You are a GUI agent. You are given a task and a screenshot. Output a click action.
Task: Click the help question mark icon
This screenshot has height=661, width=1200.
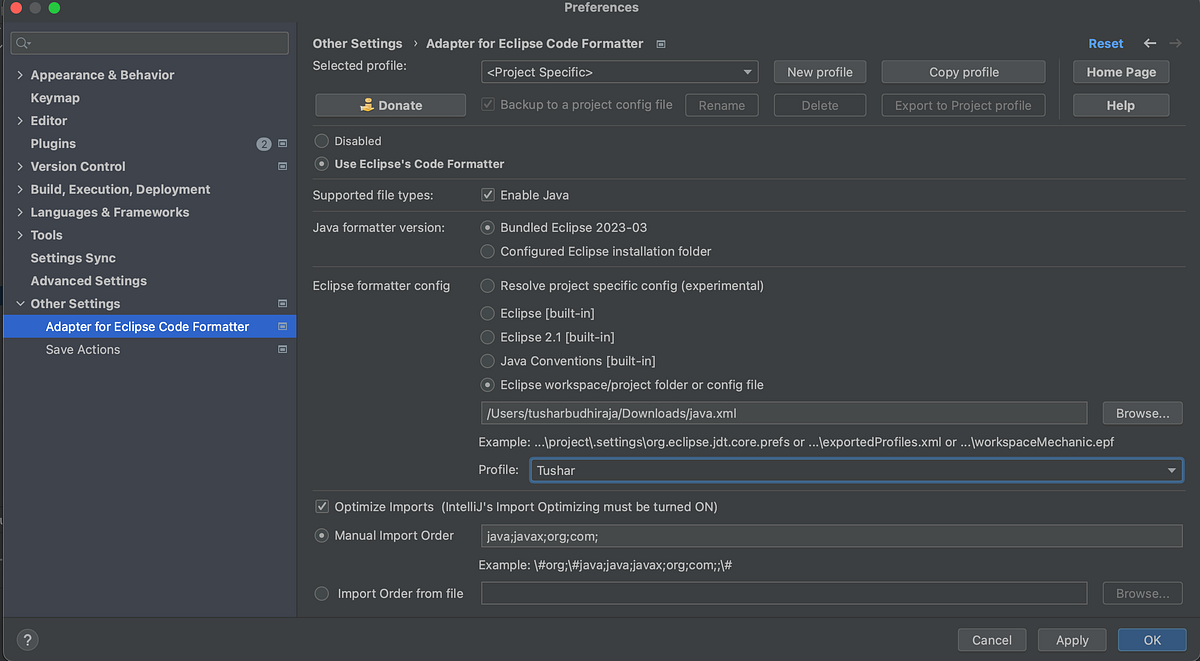coord(26,639)
